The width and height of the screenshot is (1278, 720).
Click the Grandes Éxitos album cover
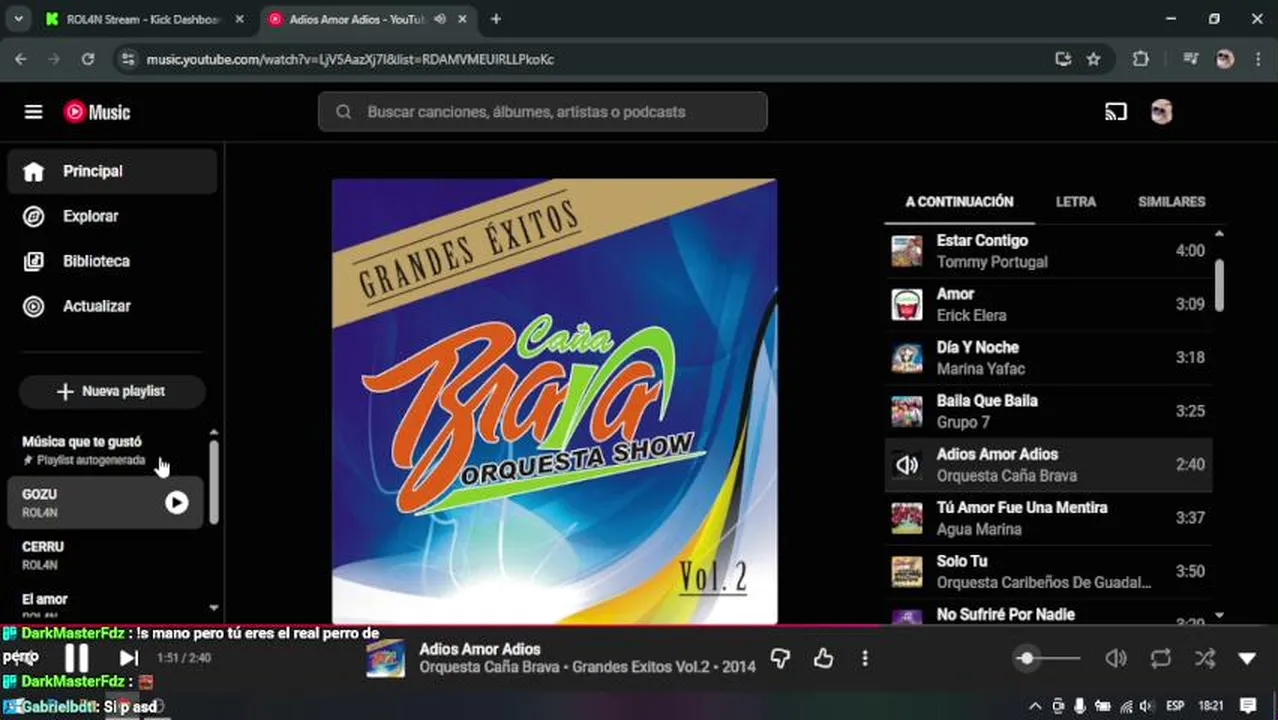[x=554, y=402]
